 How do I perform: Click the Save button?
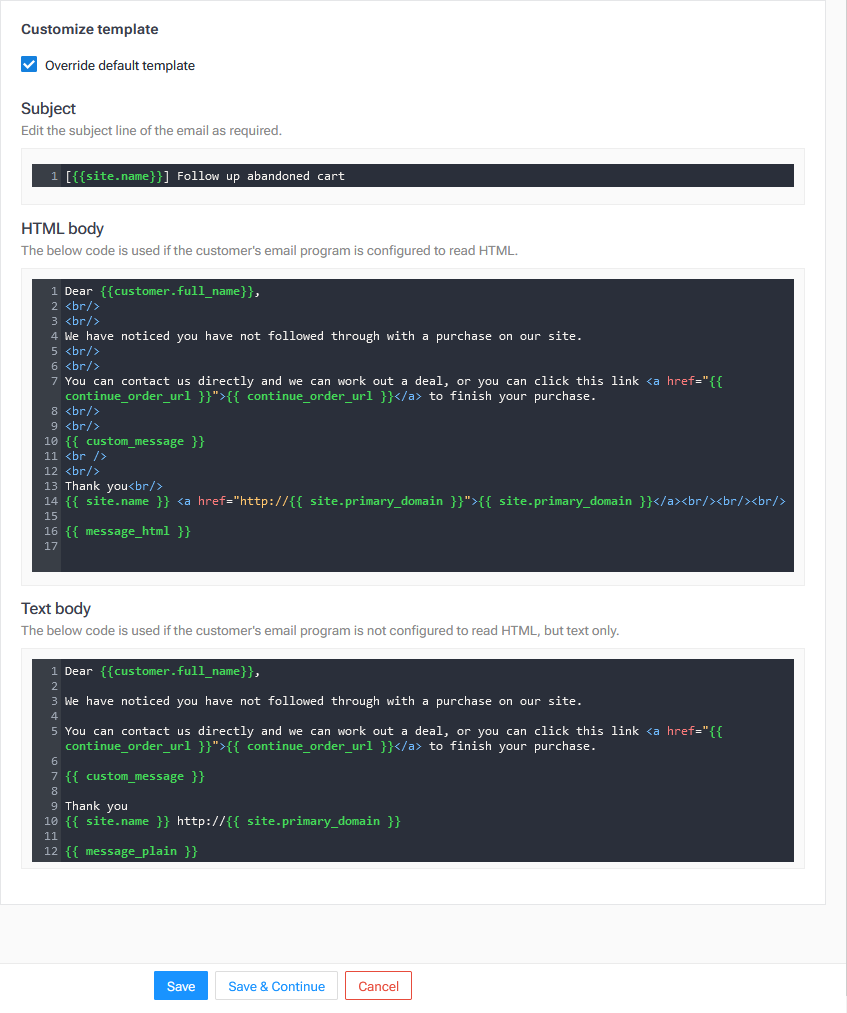coord(181,986)
